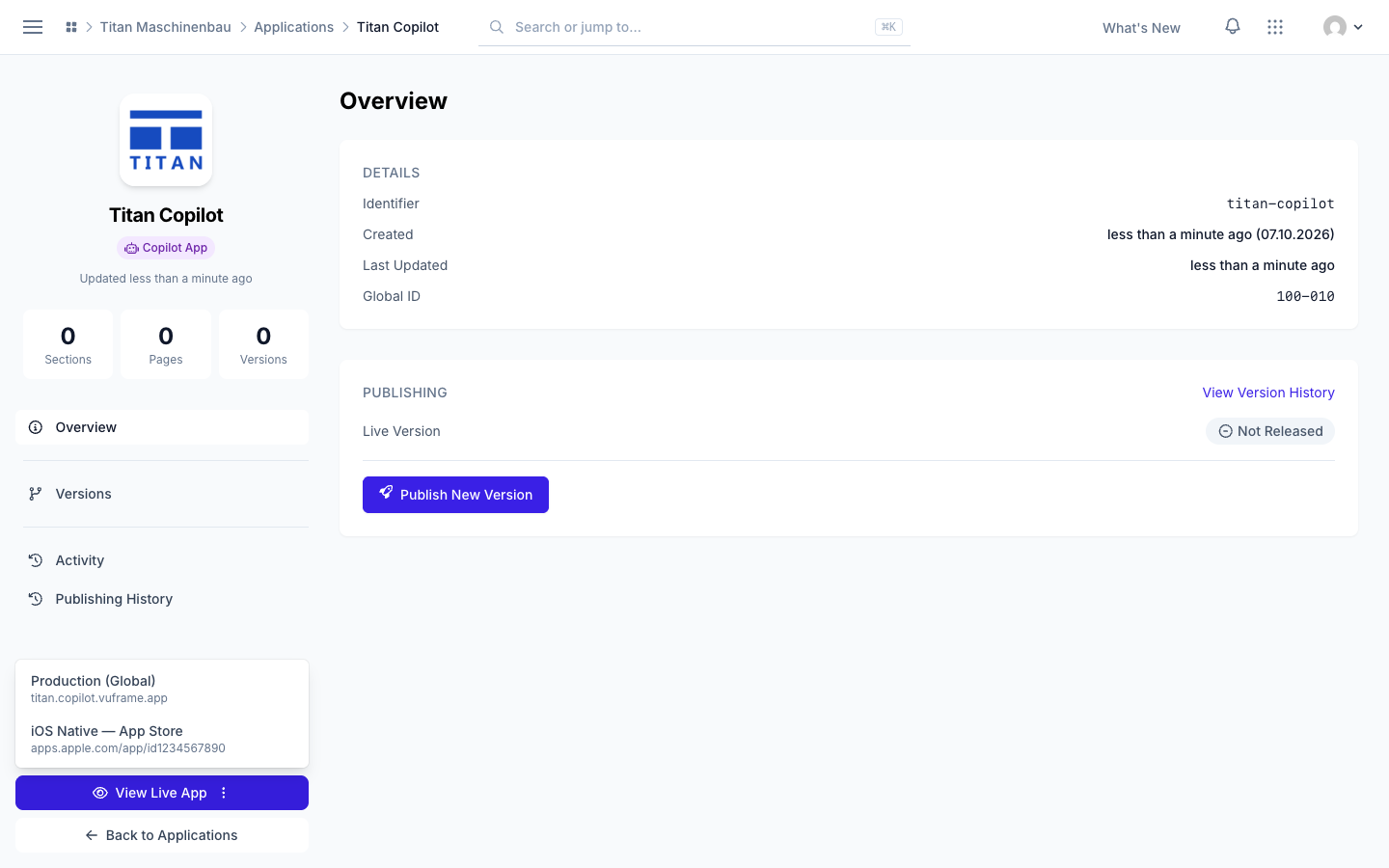Click the Titan Copilot breadcrumb
The width and height of the screenshot is (1389, 868).
[397, 27]
